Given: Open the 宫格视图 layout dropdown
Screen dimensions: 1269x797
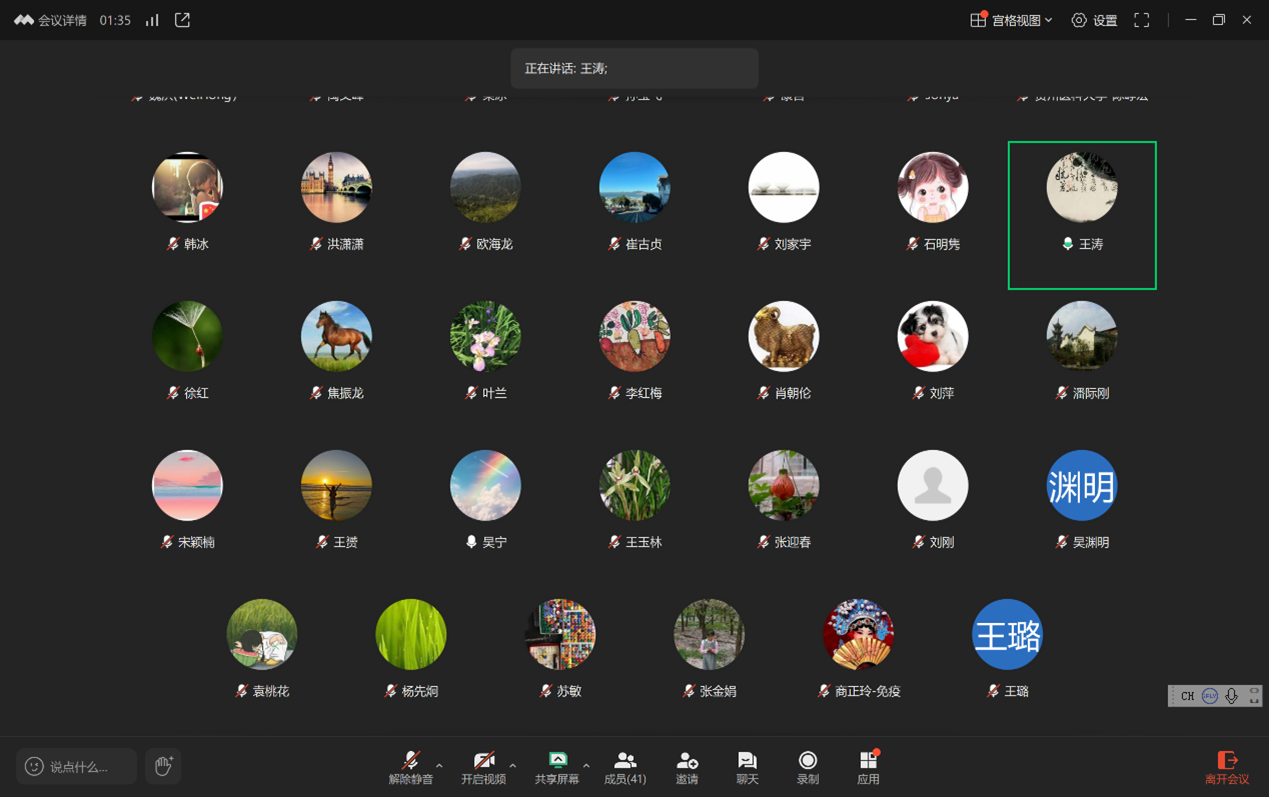Looking at the screenshot, I should click(x=1011, y=20).
